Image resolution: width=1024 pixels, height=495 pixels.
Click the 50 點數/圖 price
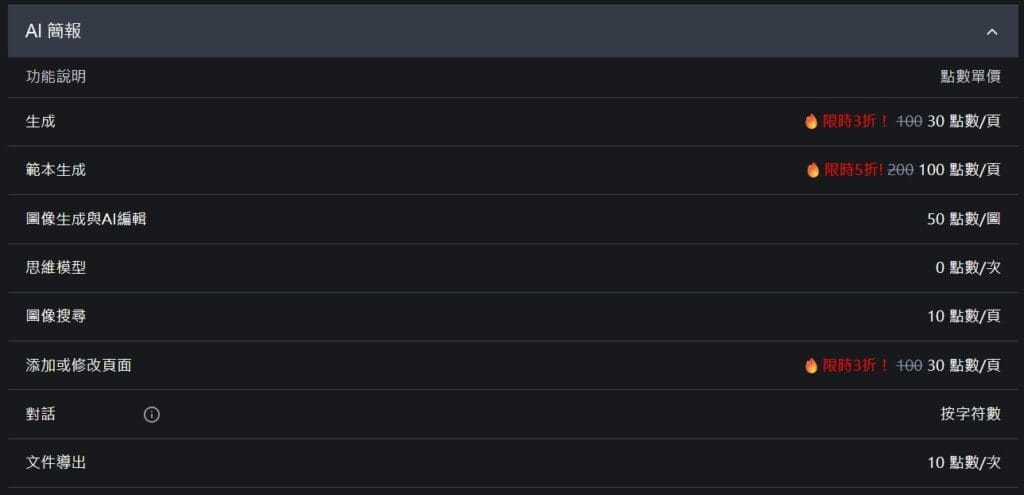coord(963,218)
